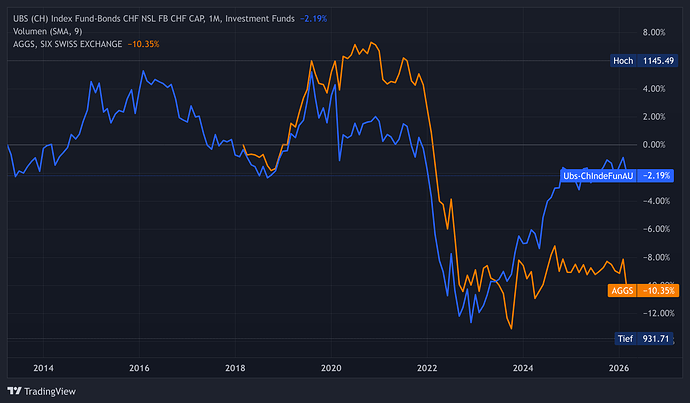Click the 4.00% axis value
The height and width of the screenshot is (403, 690).
[654, 89]
